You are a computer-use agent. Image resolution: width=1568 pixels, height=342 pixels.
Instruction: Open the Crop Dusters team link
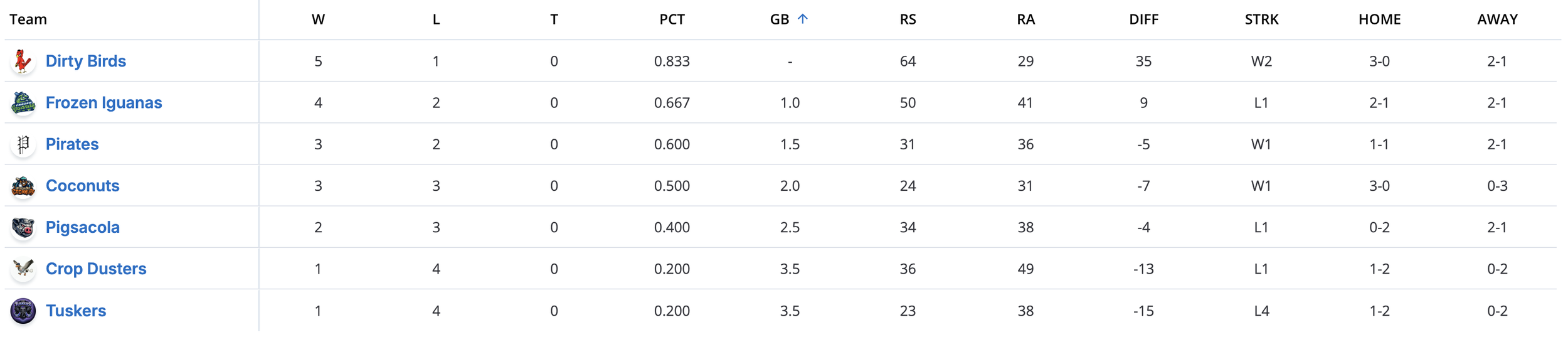96,269
